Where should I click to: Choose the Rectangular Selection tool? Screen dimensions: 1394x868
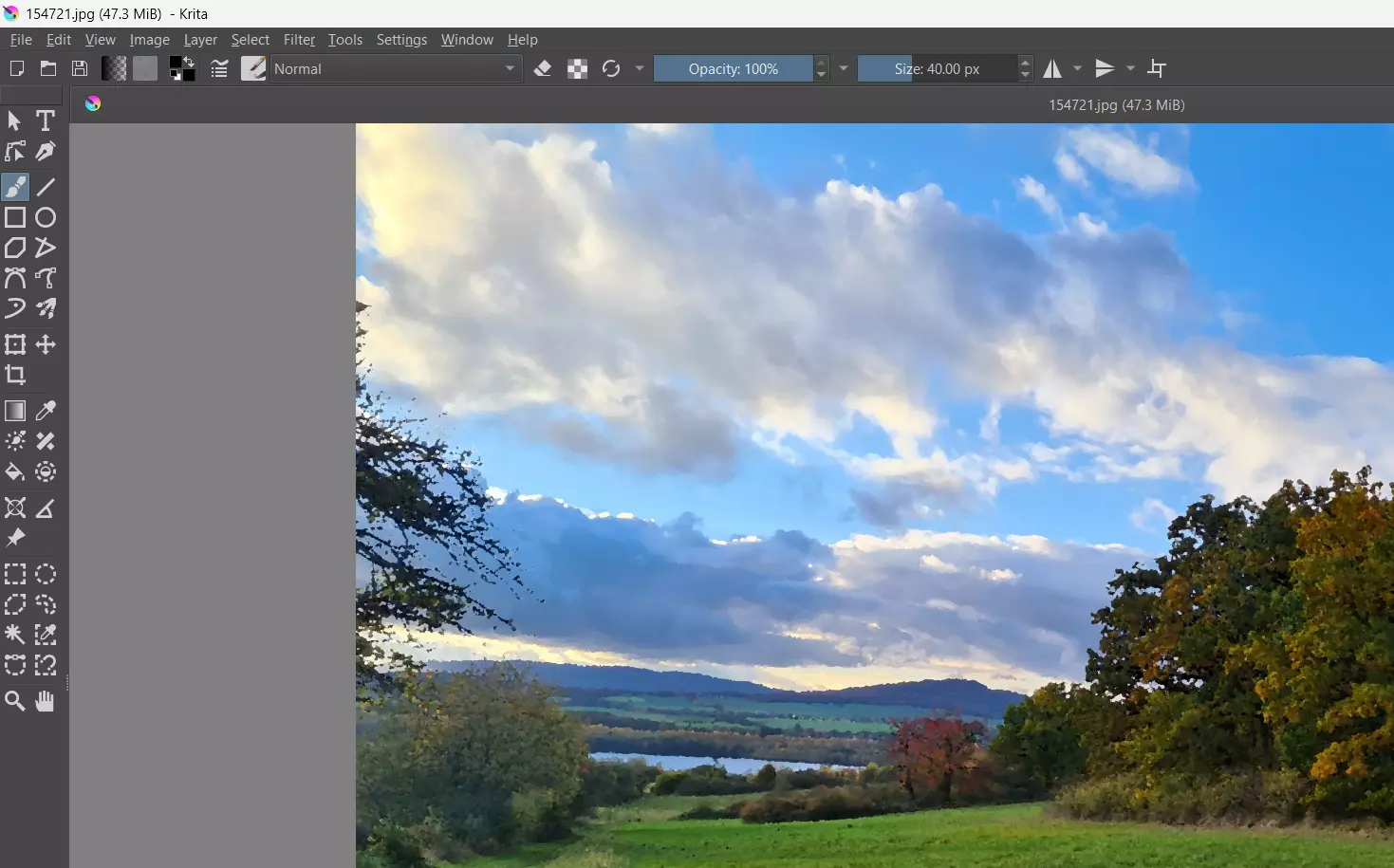[x=15, y=573]
